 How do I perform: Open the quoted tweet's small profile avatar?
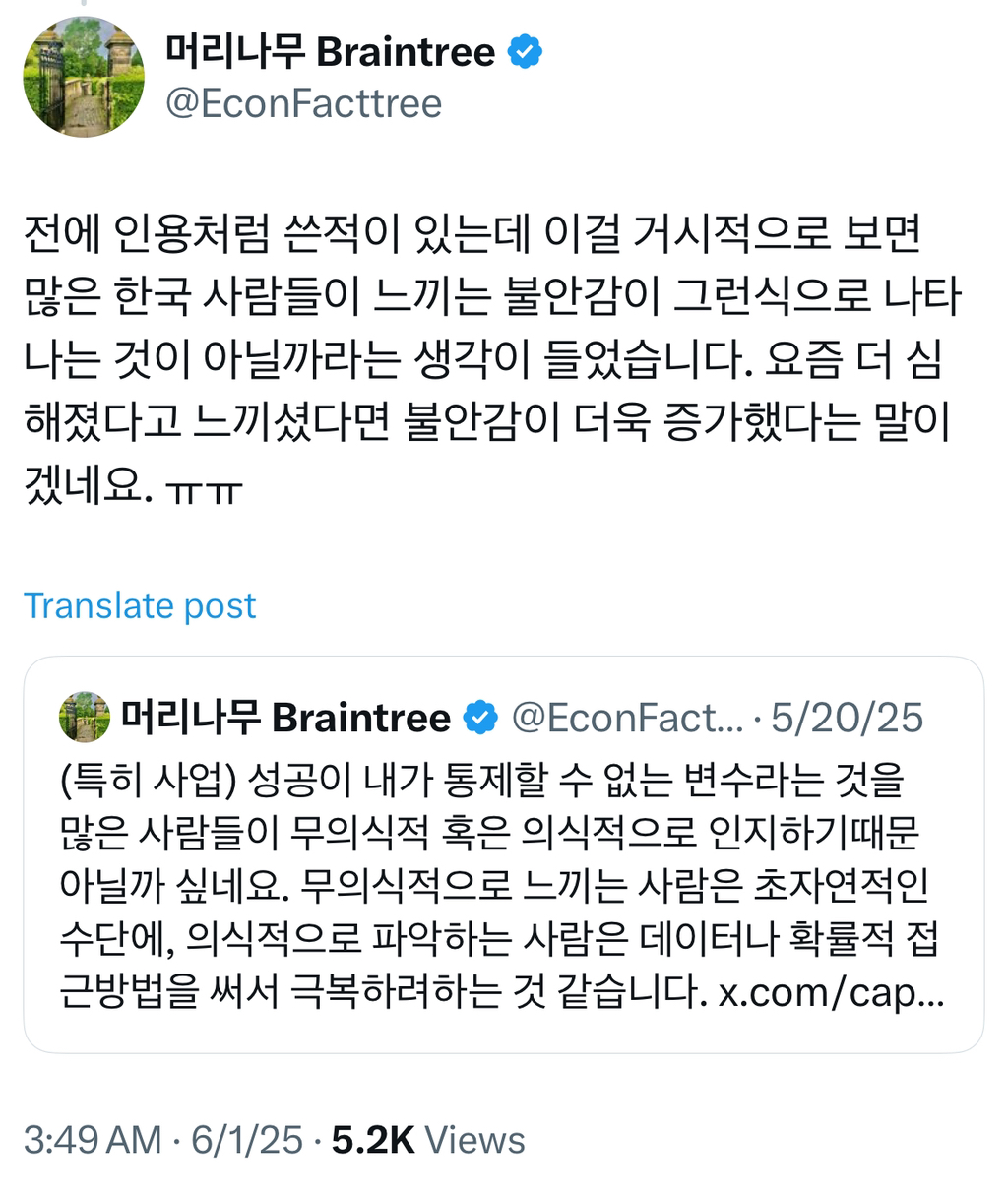pos(84,716)
